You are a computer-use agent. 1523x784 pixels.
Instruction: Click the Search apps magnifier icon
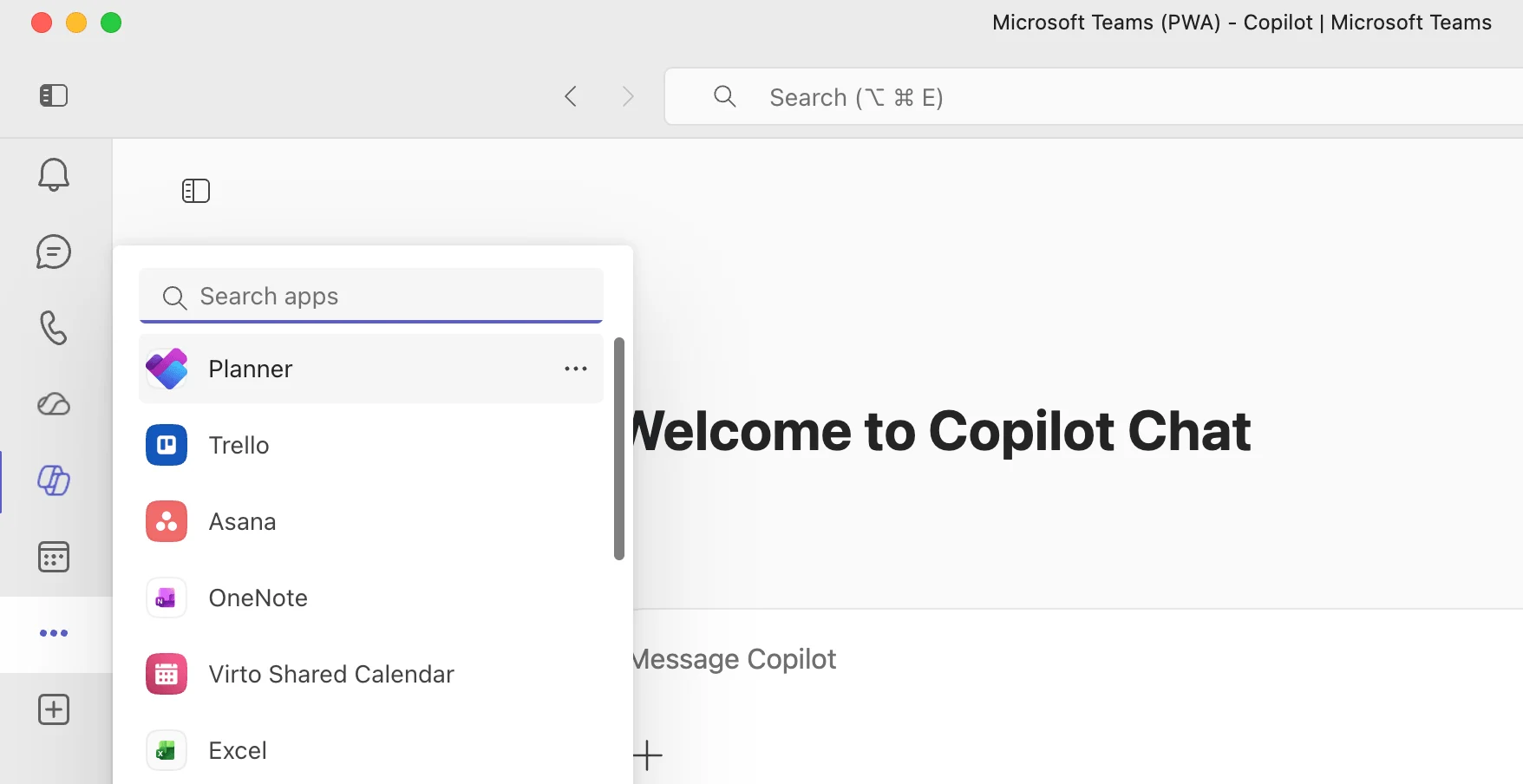[174, 297]
